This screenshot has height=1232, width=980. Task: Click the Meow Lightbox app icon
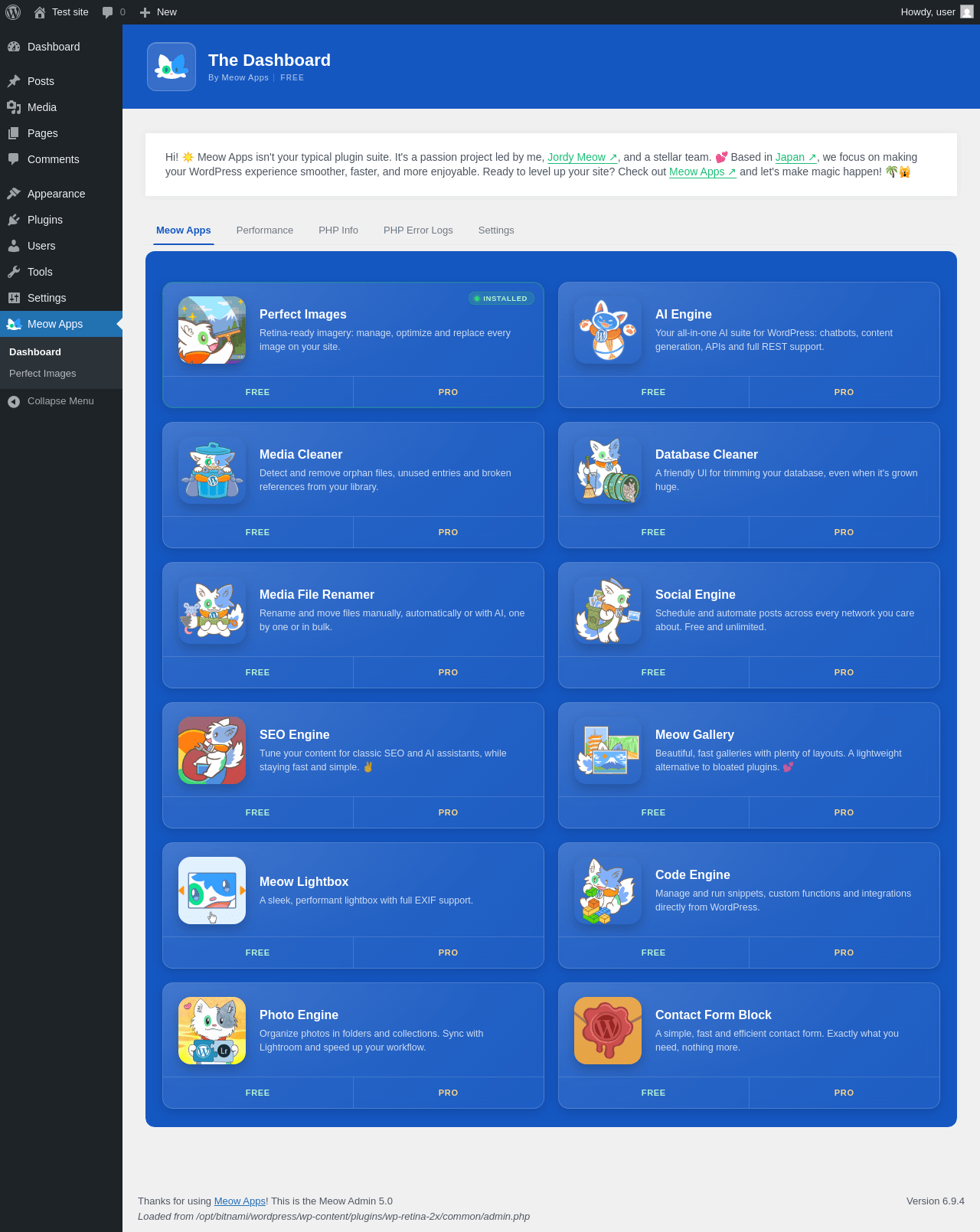tap(212, 891)
